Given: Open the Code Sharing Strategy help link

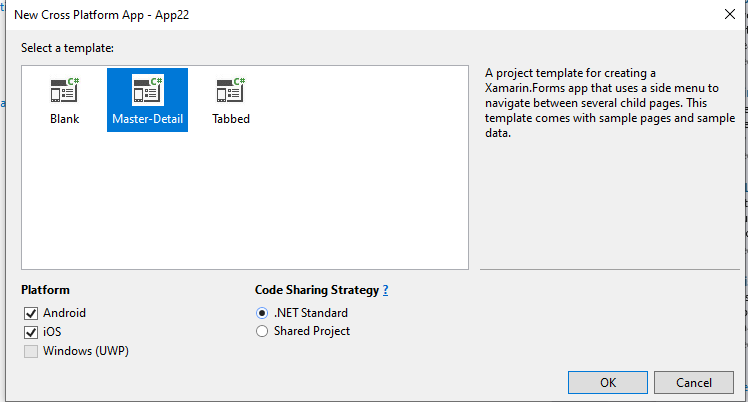Looking at the screenshot, I should click(x=385, y=290).
